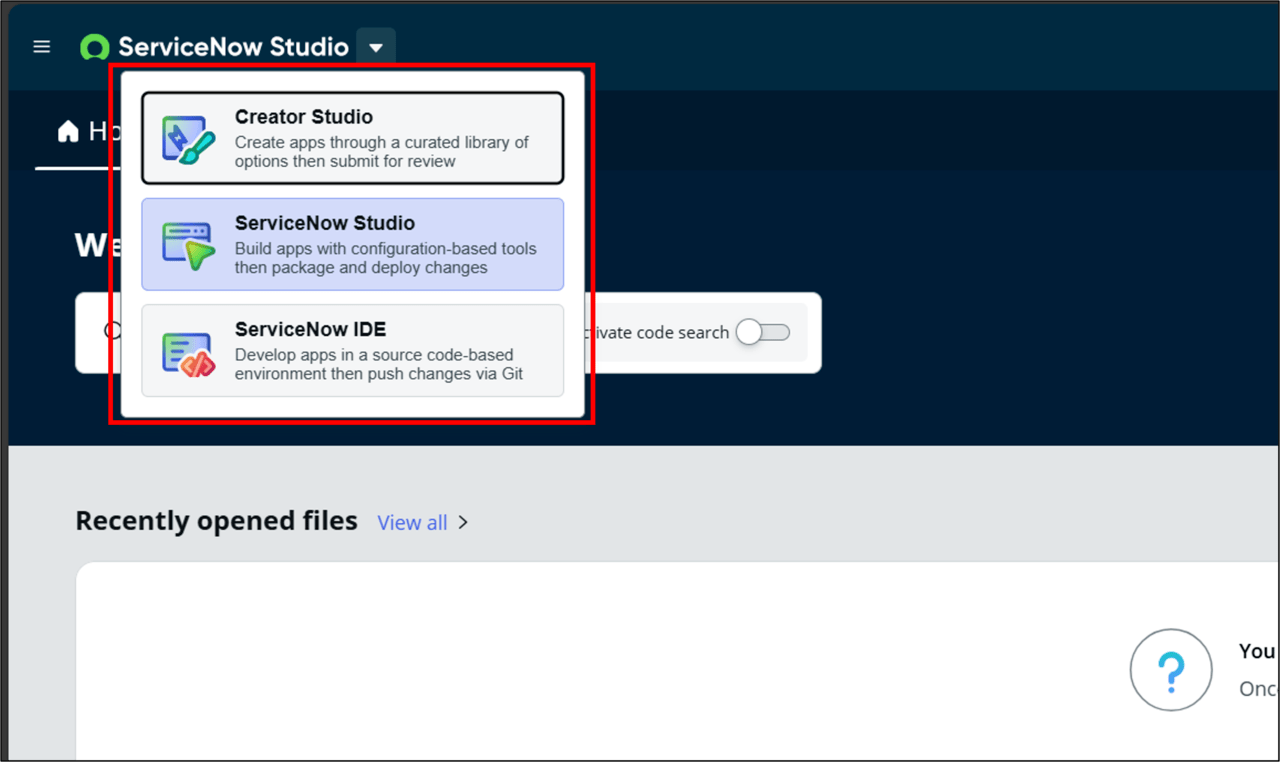The height and width of the screenshot is (762, 1280).
Task: Click the Recently opened files heading
Action: click(216, 521)
